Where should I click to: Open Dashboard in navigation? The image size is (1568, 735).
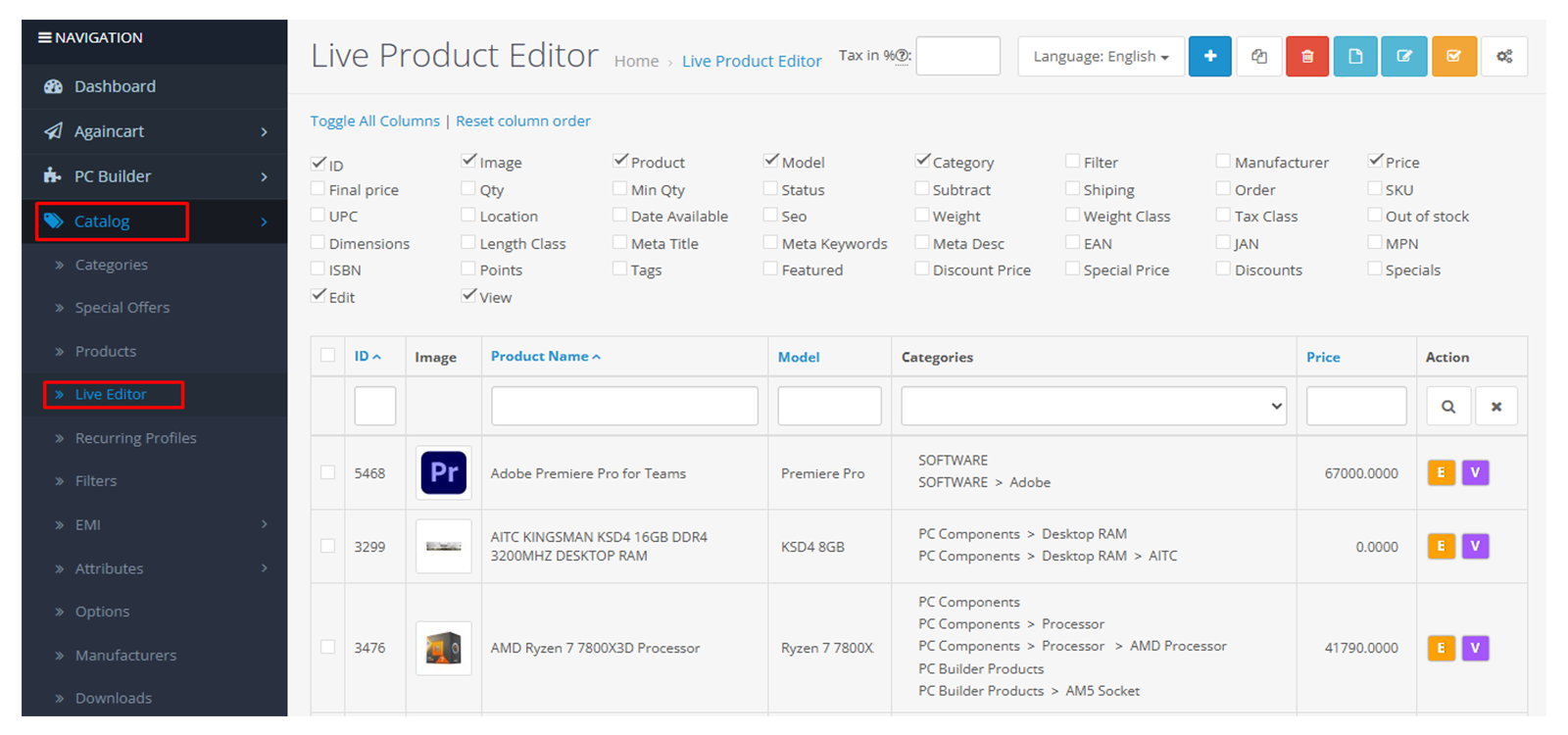[115, 86]
